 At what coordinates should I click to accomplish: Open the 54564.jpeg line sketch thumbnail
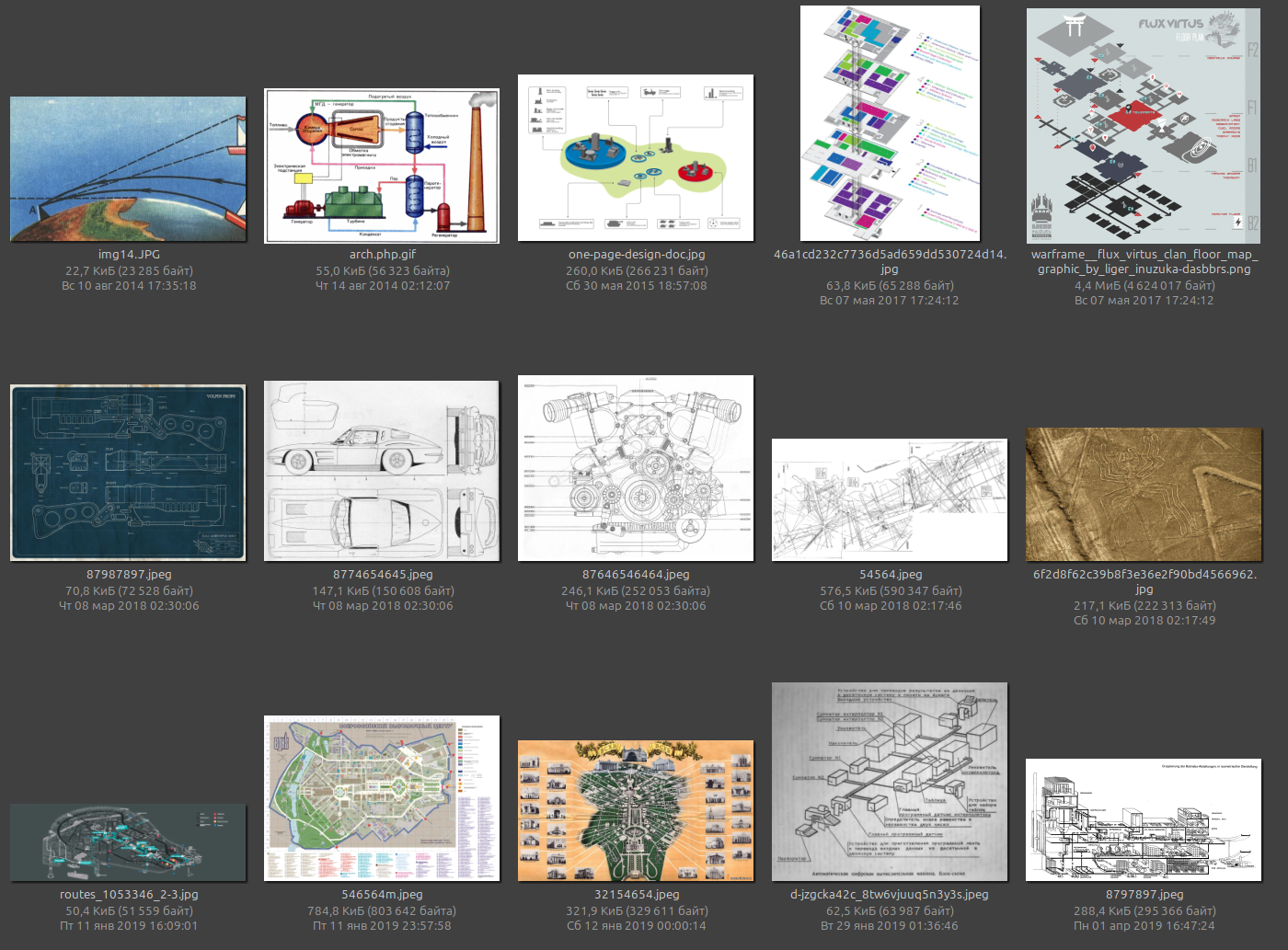890,499
